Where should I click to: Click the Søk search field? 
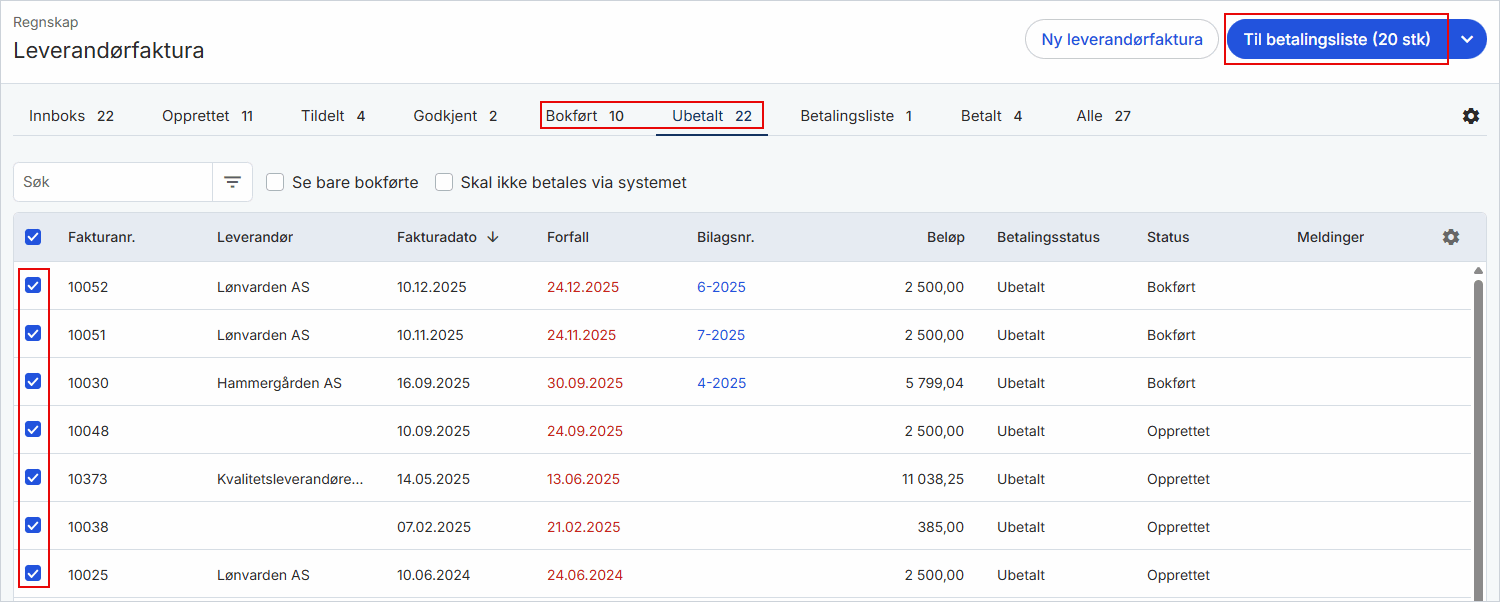point(113,182)
